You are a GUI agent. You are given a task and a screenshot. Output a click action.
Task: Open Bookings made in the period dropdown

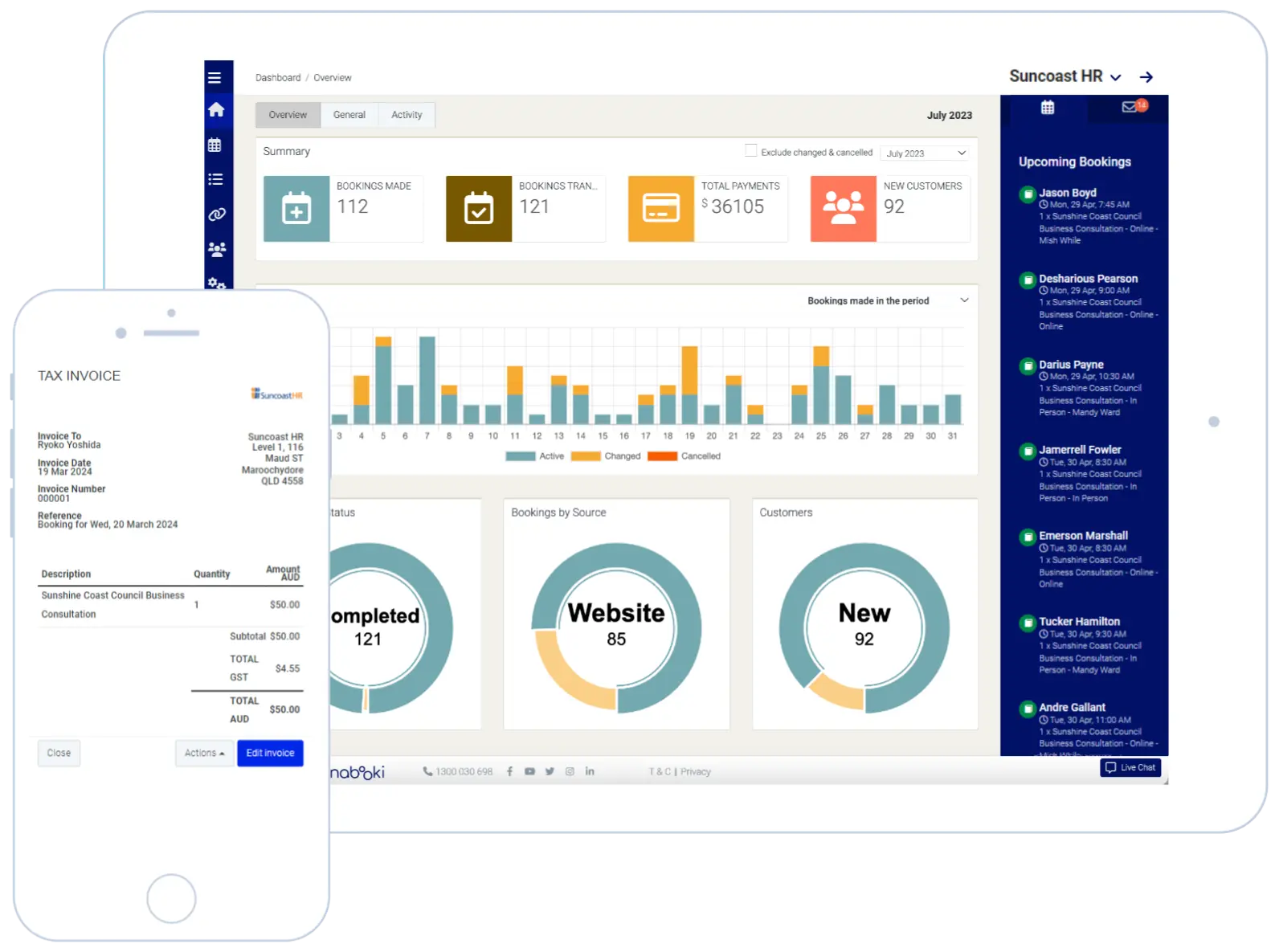[x=888, y=300]
